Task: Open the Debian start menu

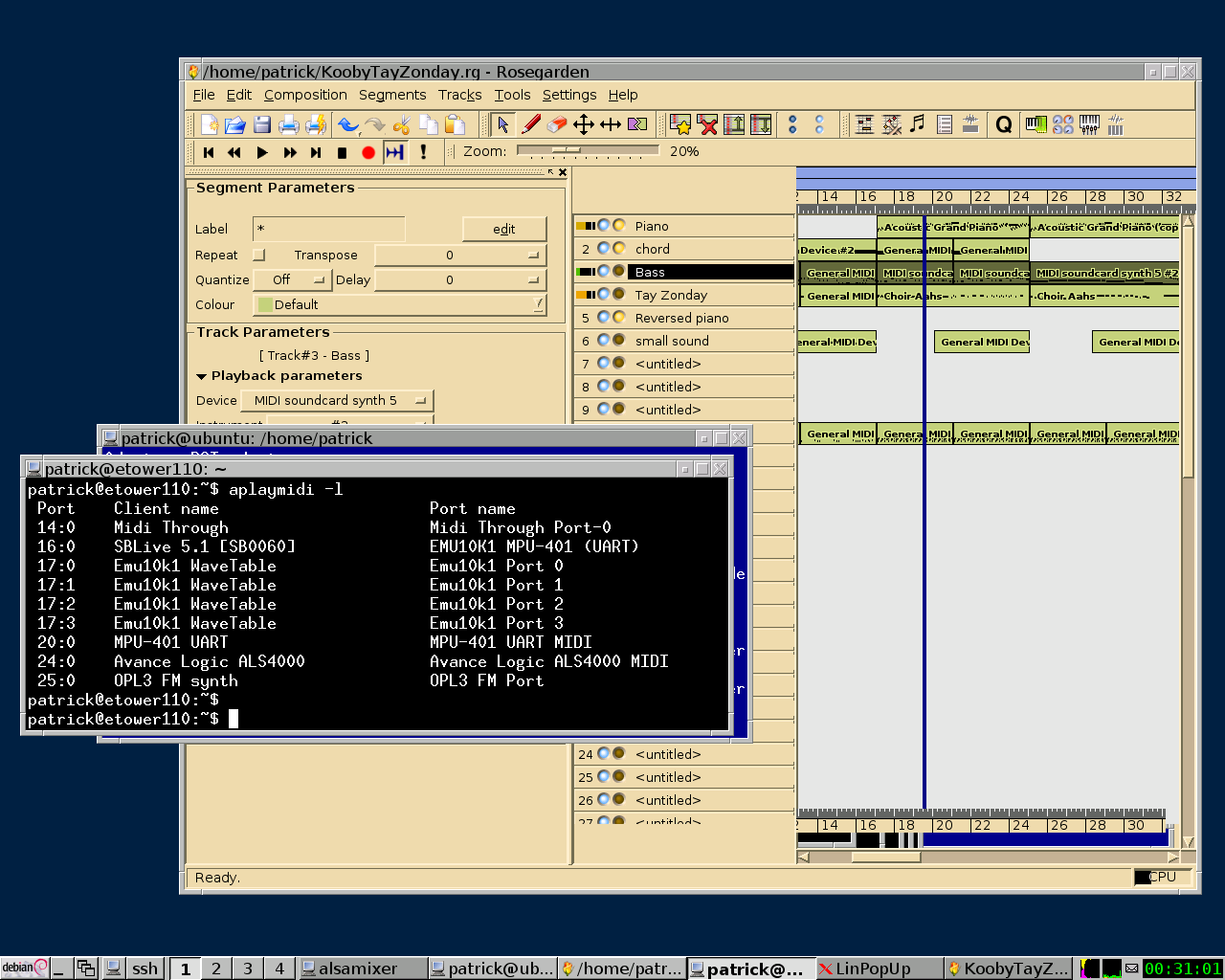Action: [x=24, y=968]
